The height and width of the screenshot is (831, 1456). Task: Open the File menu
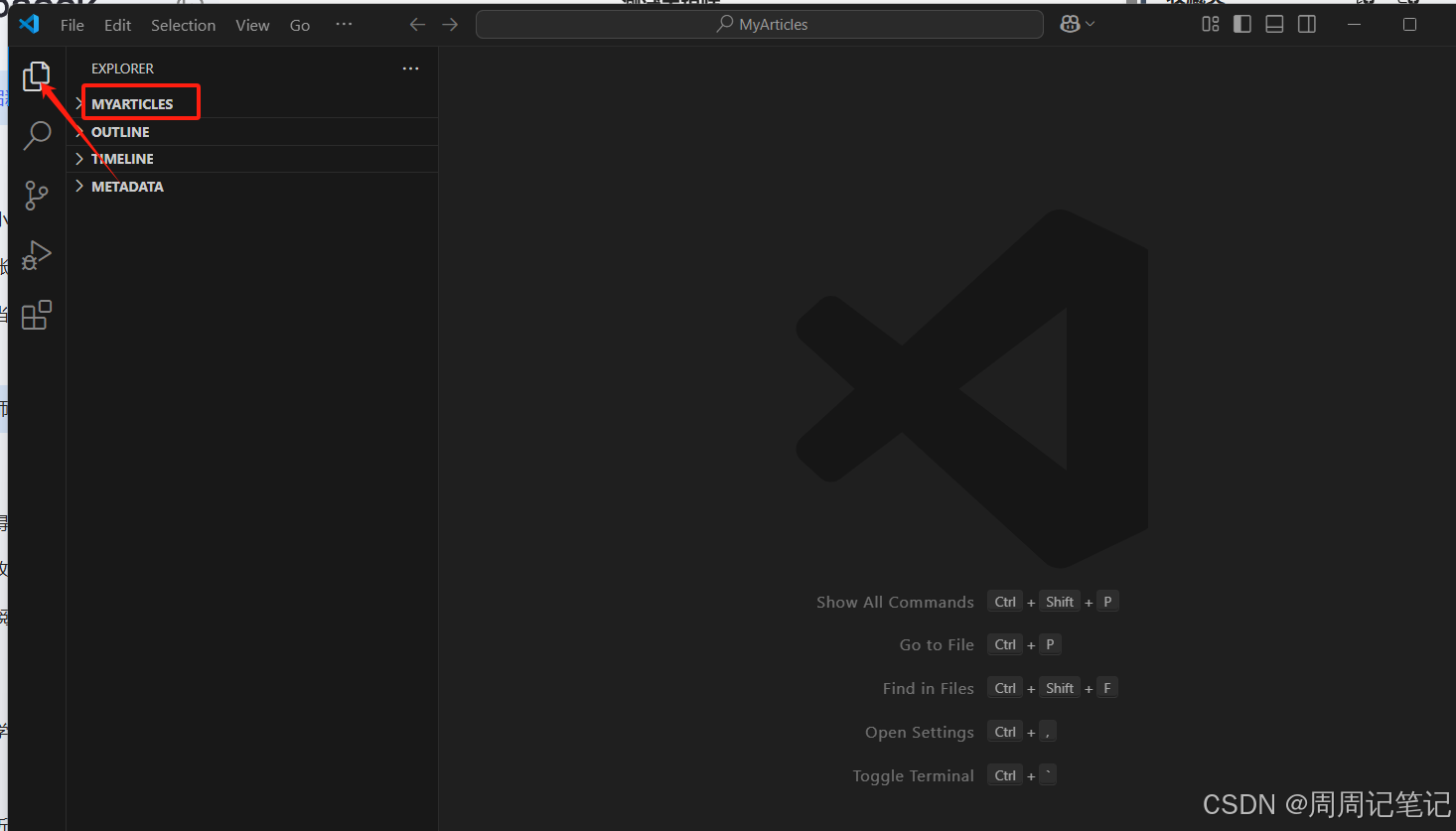(73, 25)
